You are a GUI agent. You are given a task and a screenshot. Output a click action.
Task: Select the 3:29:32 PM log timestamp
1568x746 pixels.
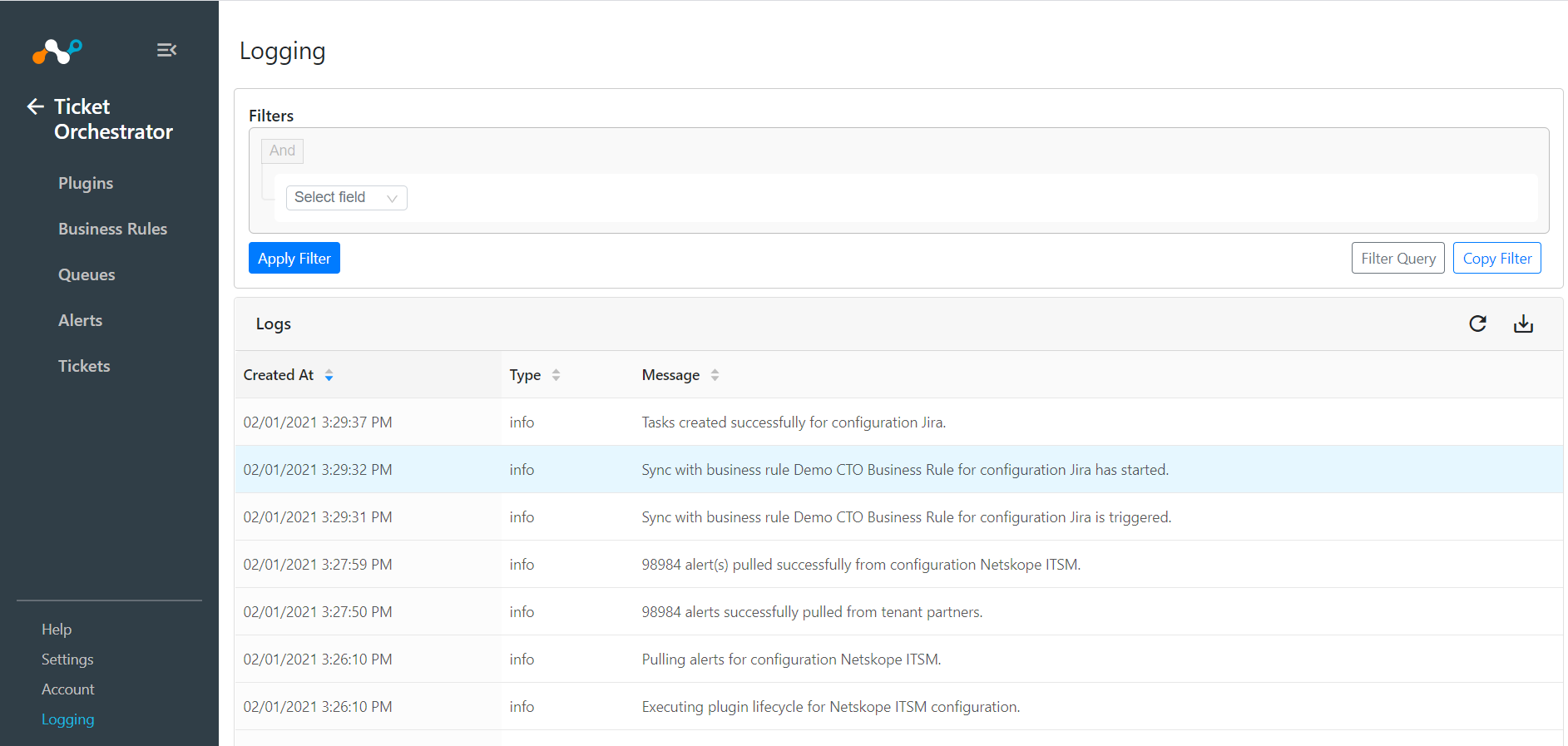318,470
